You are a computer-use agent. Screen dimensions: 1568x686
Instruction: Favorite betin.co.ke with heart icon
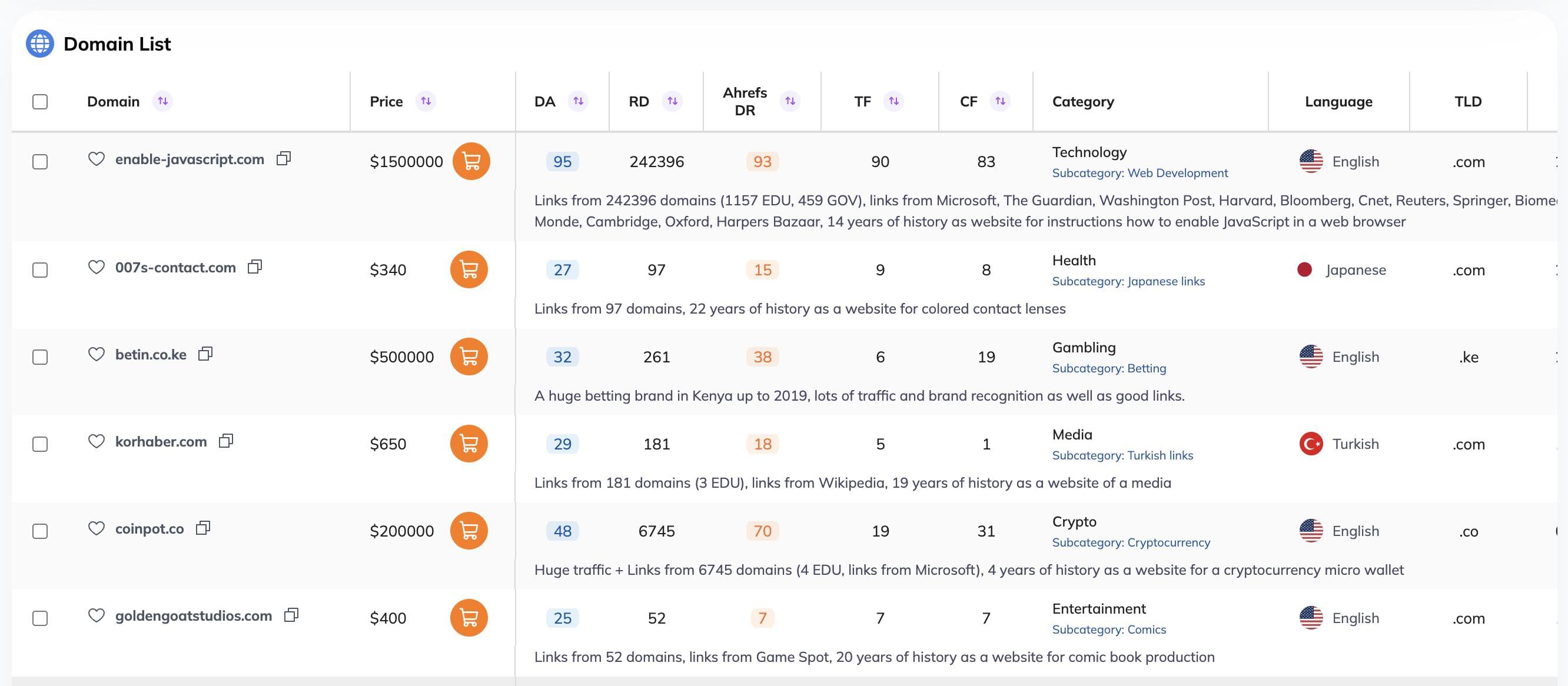[96, 354]
